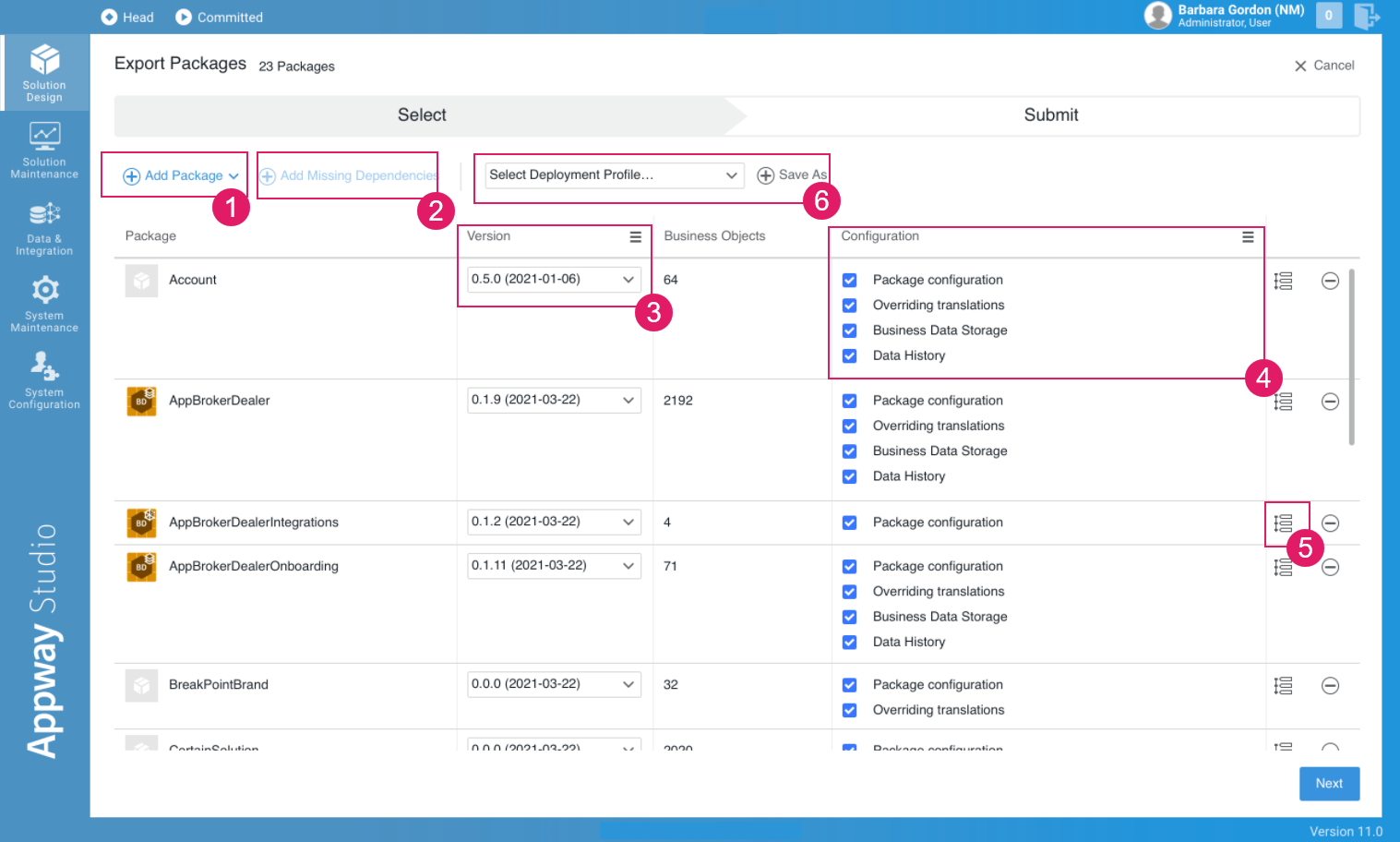Click the Committed status icon
The height and width of the screenshot is (842, 1400).
tap(184, 17)
